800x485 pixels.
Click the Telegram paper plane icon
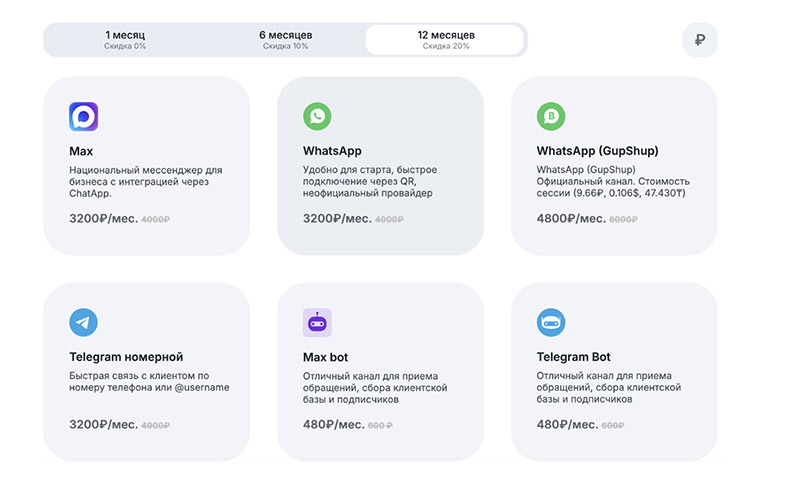click(83, 322)
